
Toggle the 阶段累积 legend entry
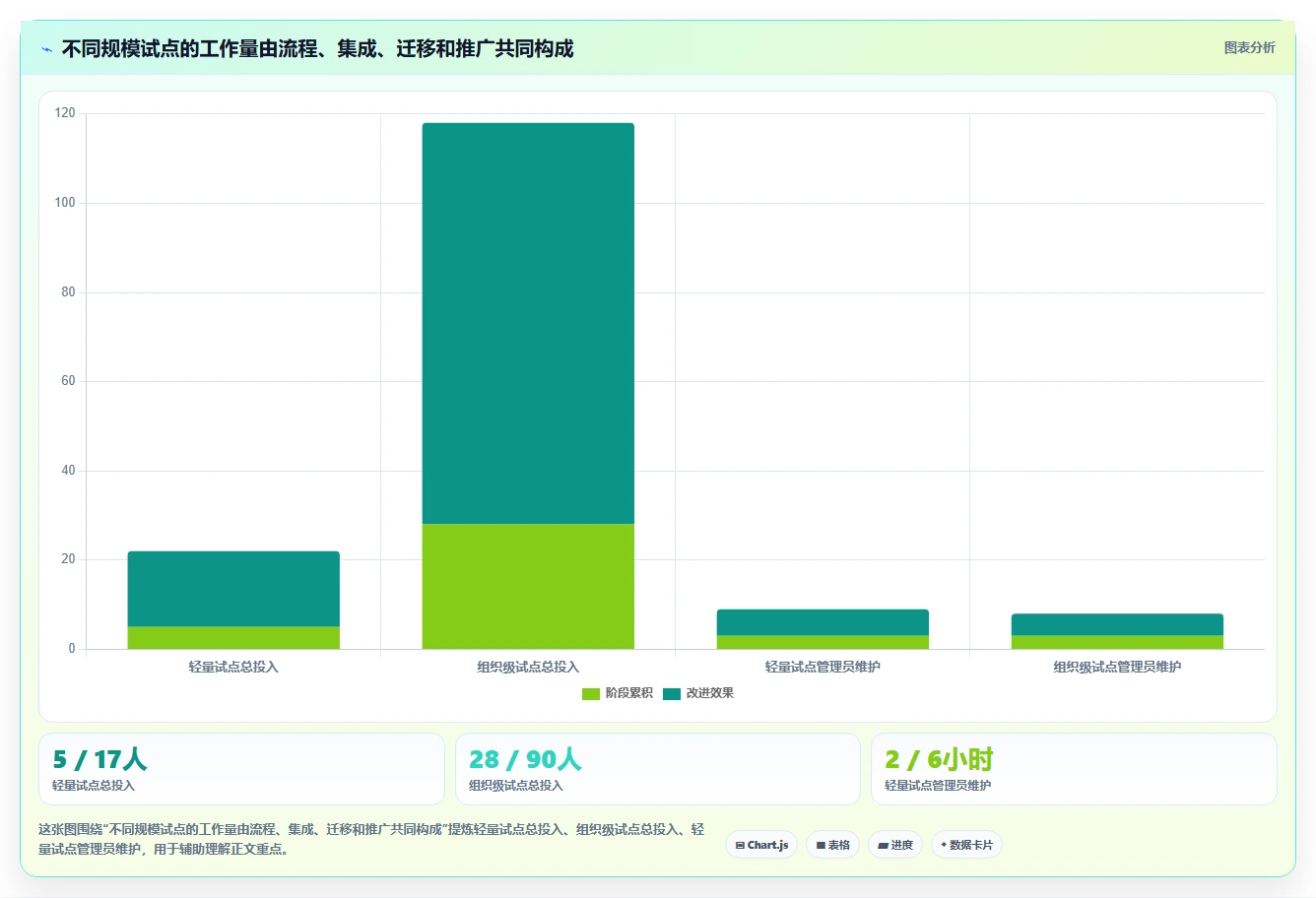(618, 693)
